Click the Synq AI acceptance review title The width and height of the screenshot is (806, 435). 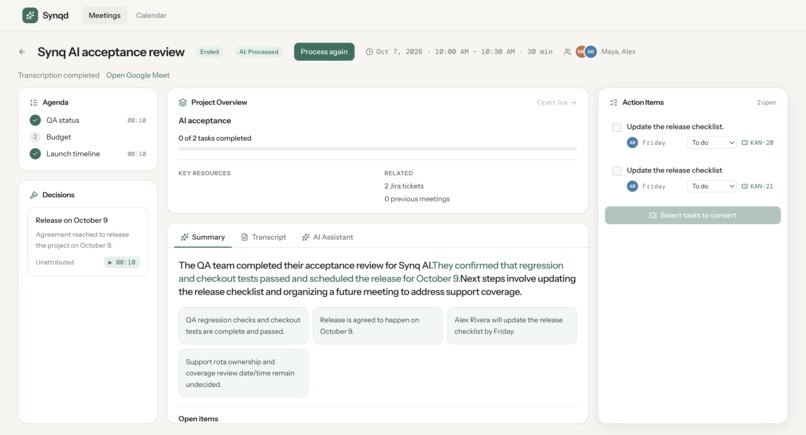[x=111, y=52]
